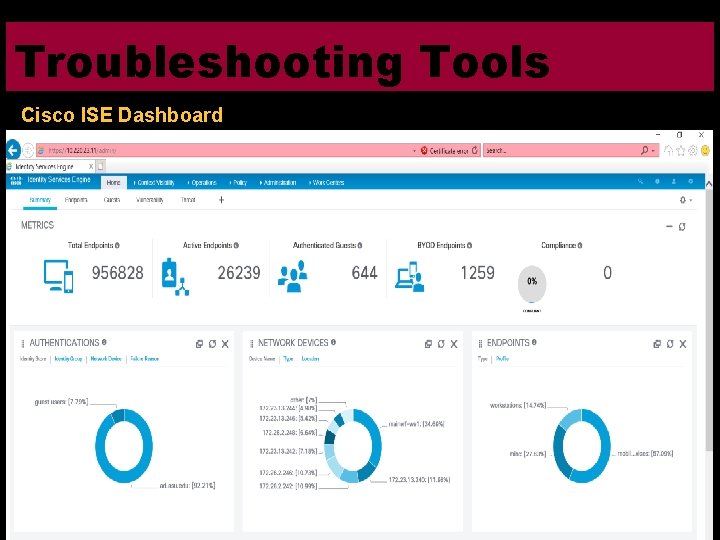Open the browser tools gear icon

tap(693, 150)
